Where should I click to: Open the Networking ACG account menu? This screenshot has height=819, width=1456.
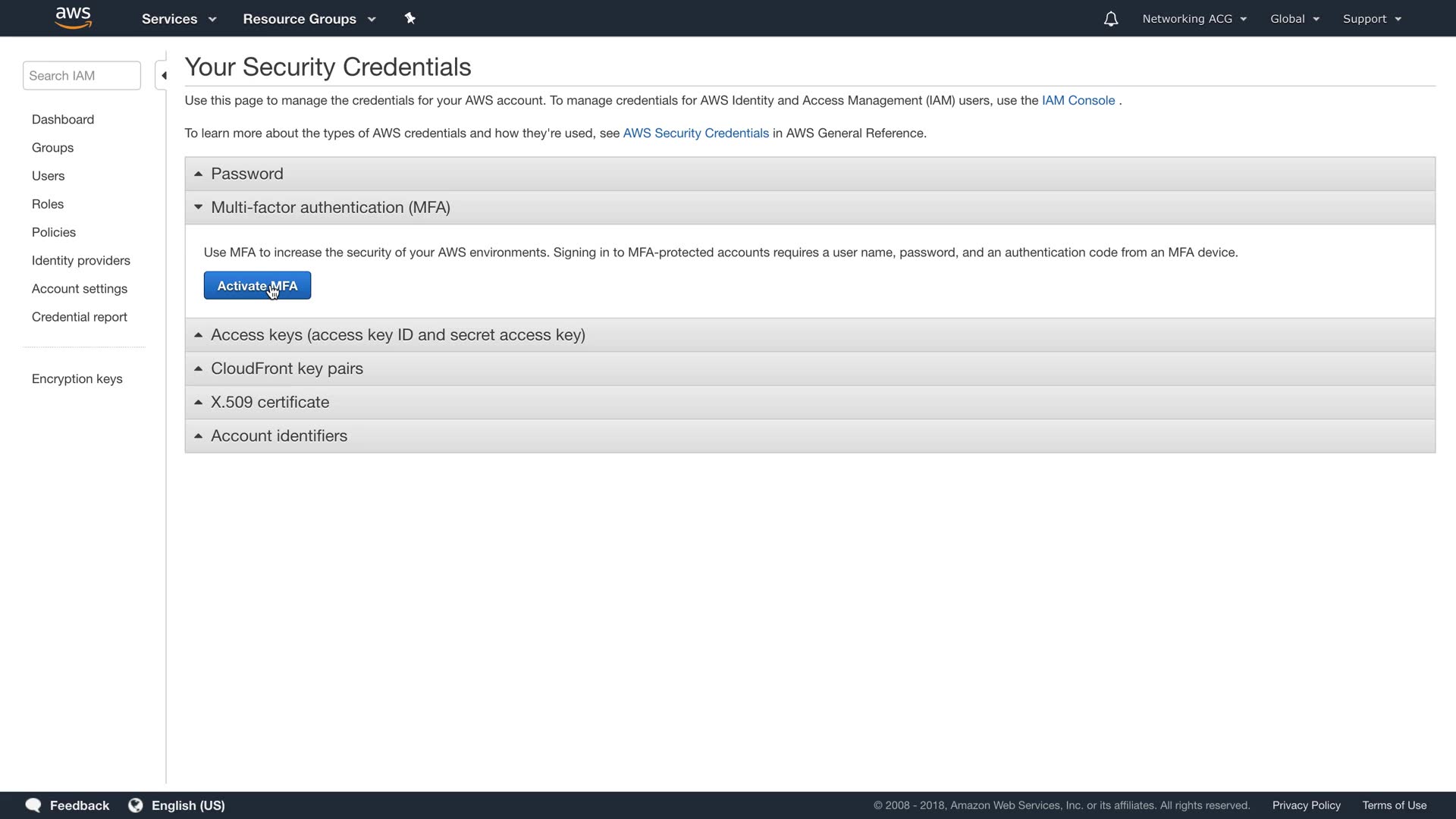point(1194,19)
